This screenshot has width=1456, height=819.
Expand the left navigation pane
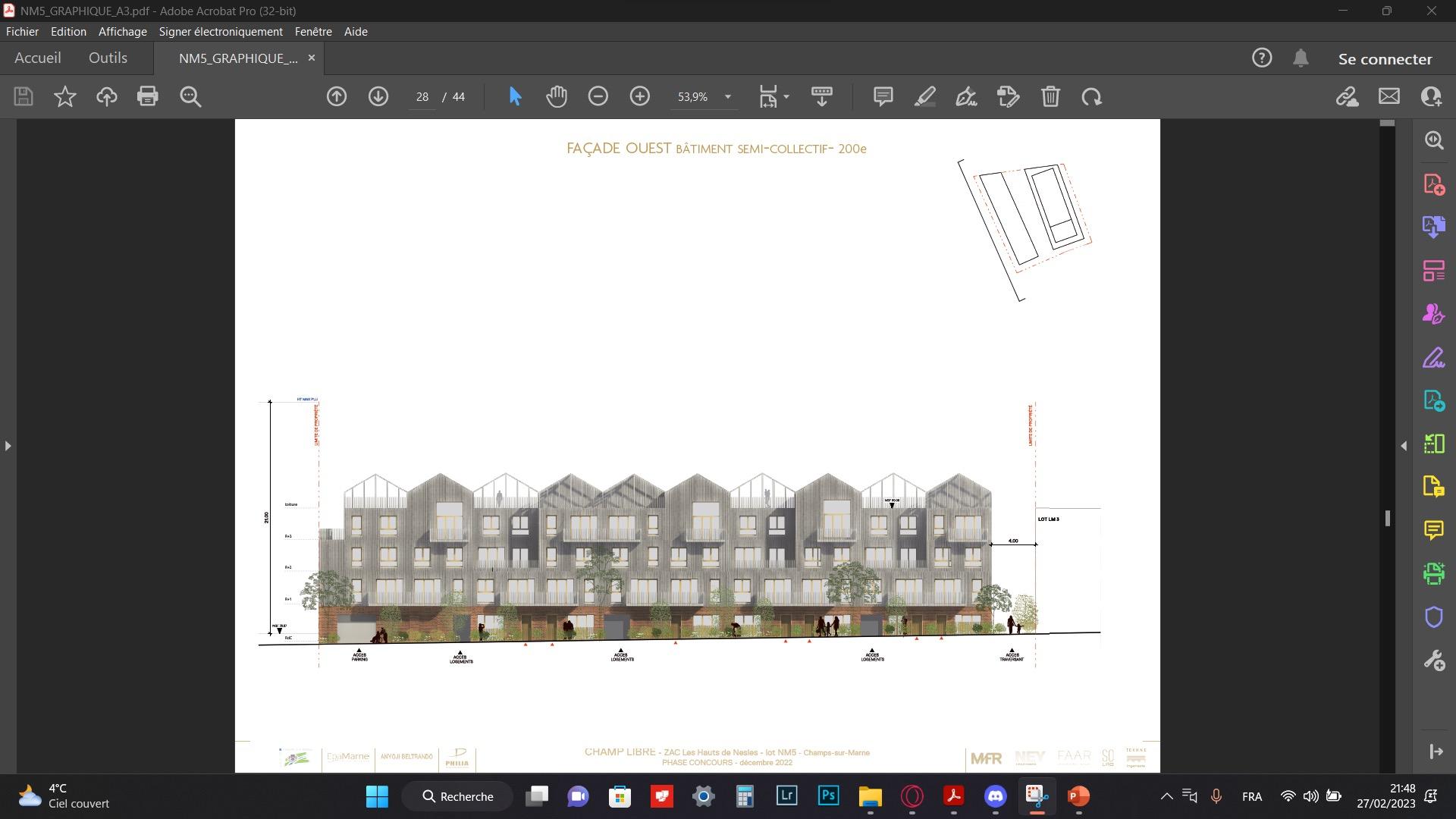[x=8, y=446]
